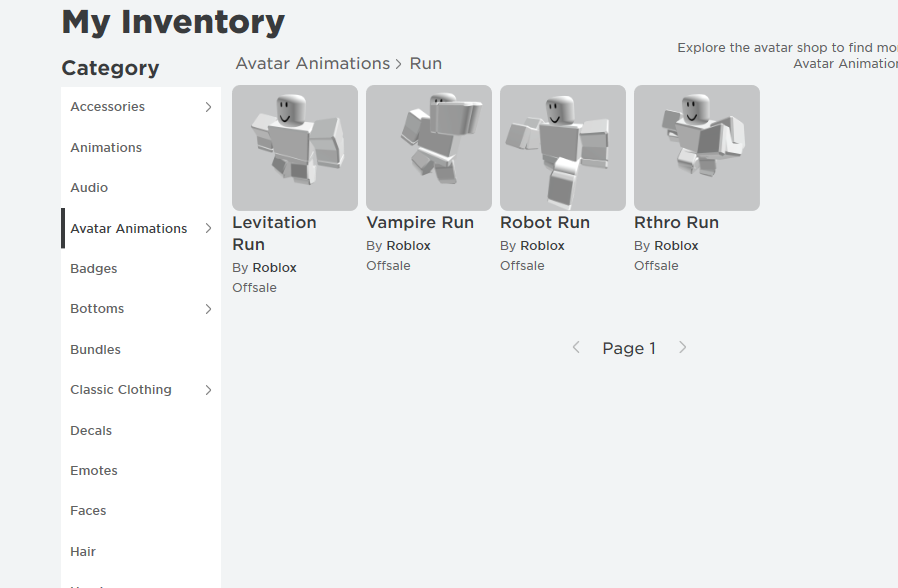Open the Rthro Run animation thumbnail
Viewport: 898px width, 588px height.
[696, 147]
